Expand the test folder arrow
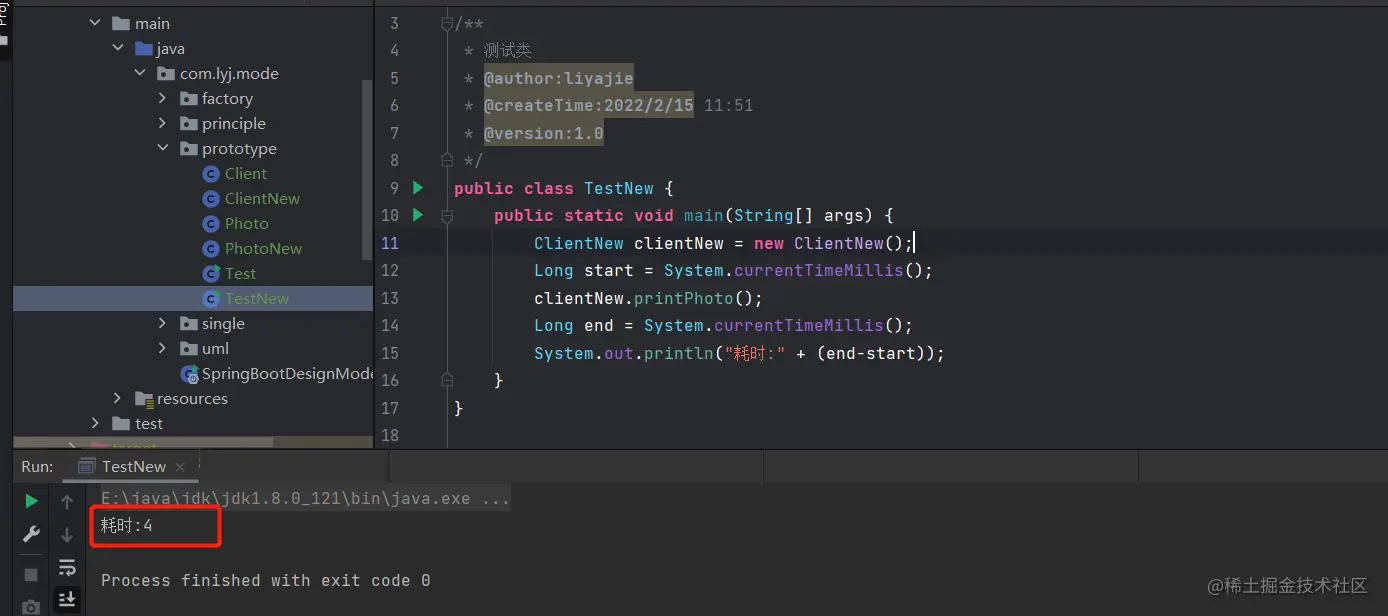This screenshot has width=1388, height=616. [x=95, y=424]
